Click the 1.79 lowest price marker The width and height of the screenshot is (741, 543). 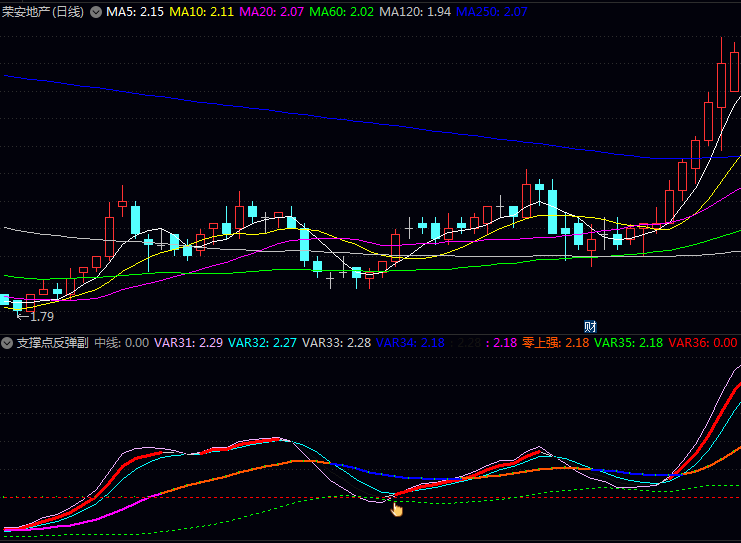pos(36,317)
